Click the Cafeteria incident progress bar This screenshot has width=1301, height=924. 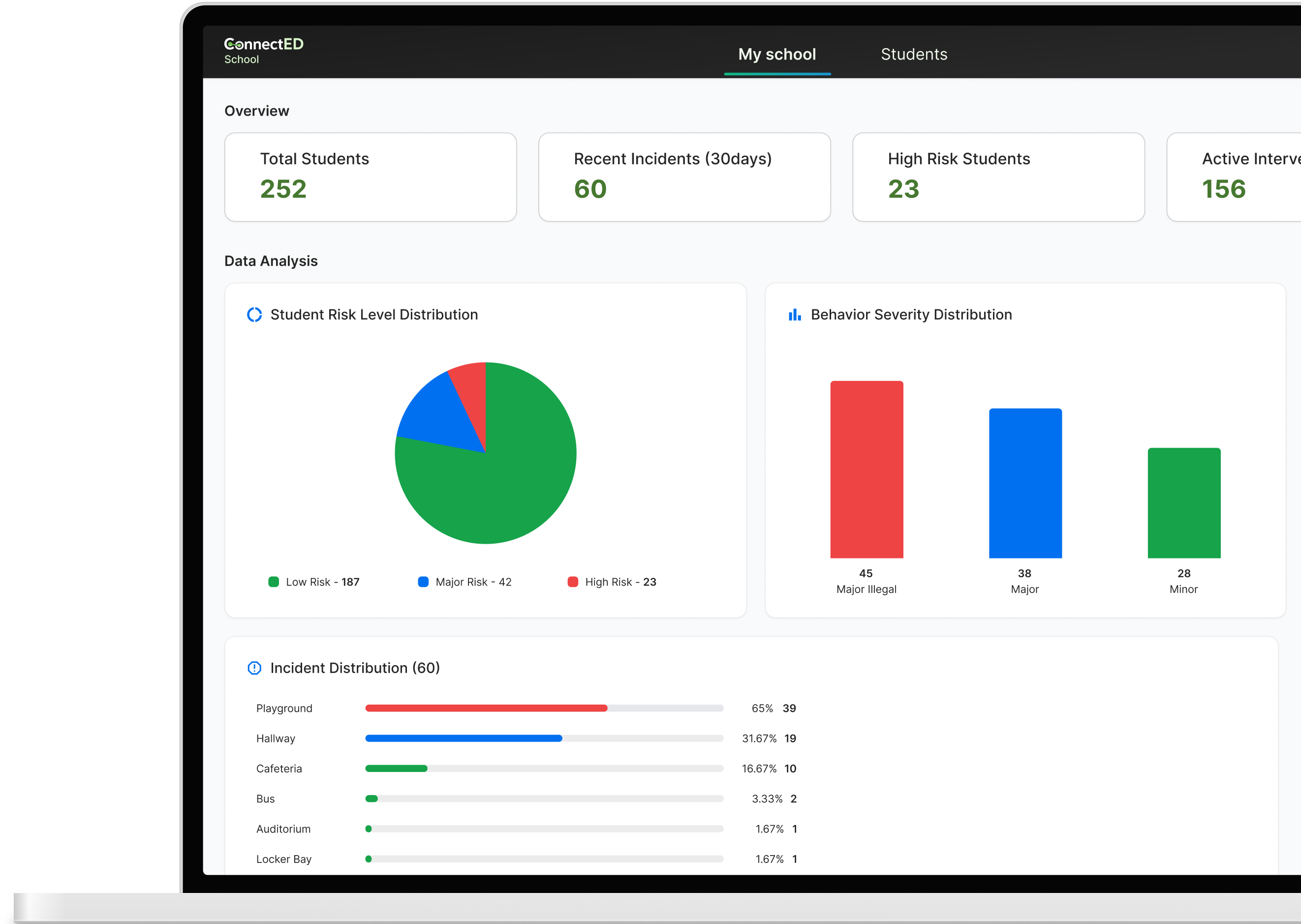(x=543, y=769)
